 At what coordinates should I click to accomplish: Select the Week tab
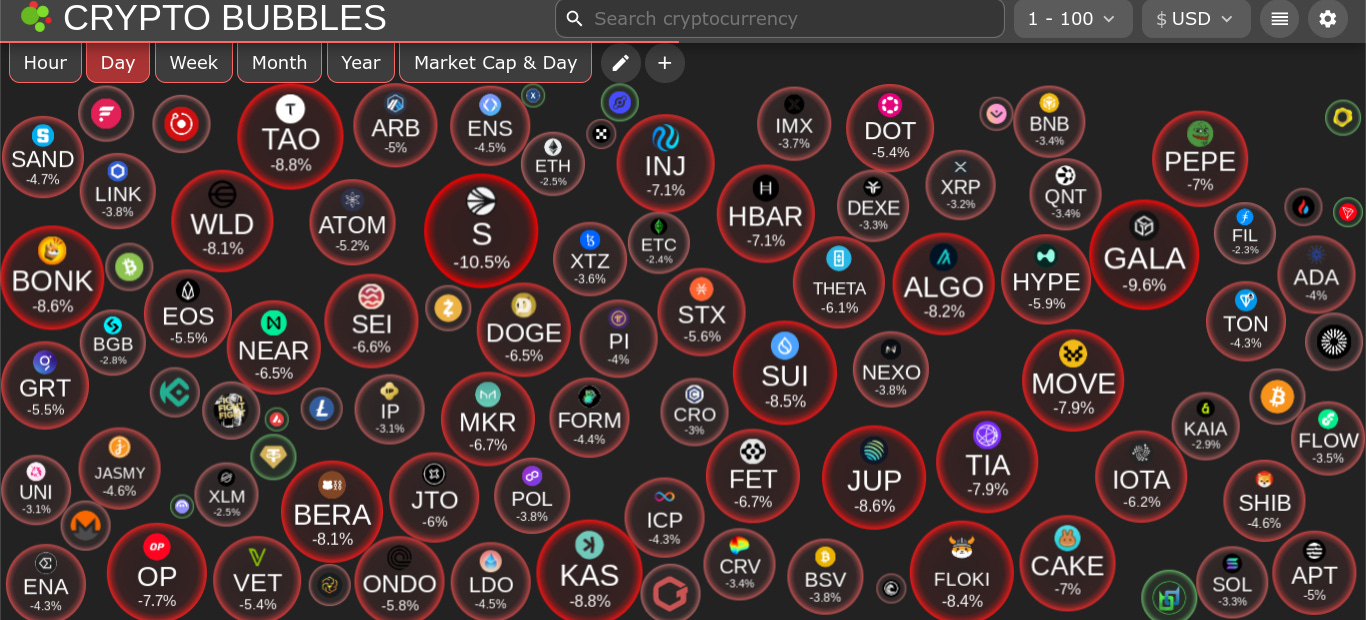(194, 63)
